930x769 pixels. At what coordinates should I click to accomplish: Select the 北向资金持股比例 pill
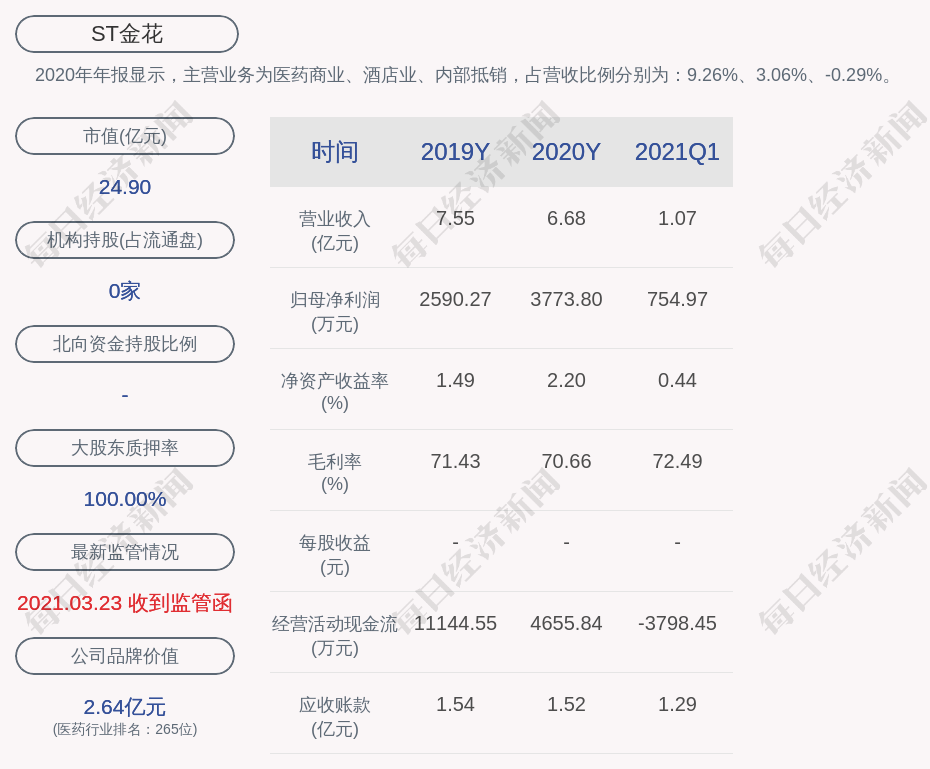(x=125, y=344)
